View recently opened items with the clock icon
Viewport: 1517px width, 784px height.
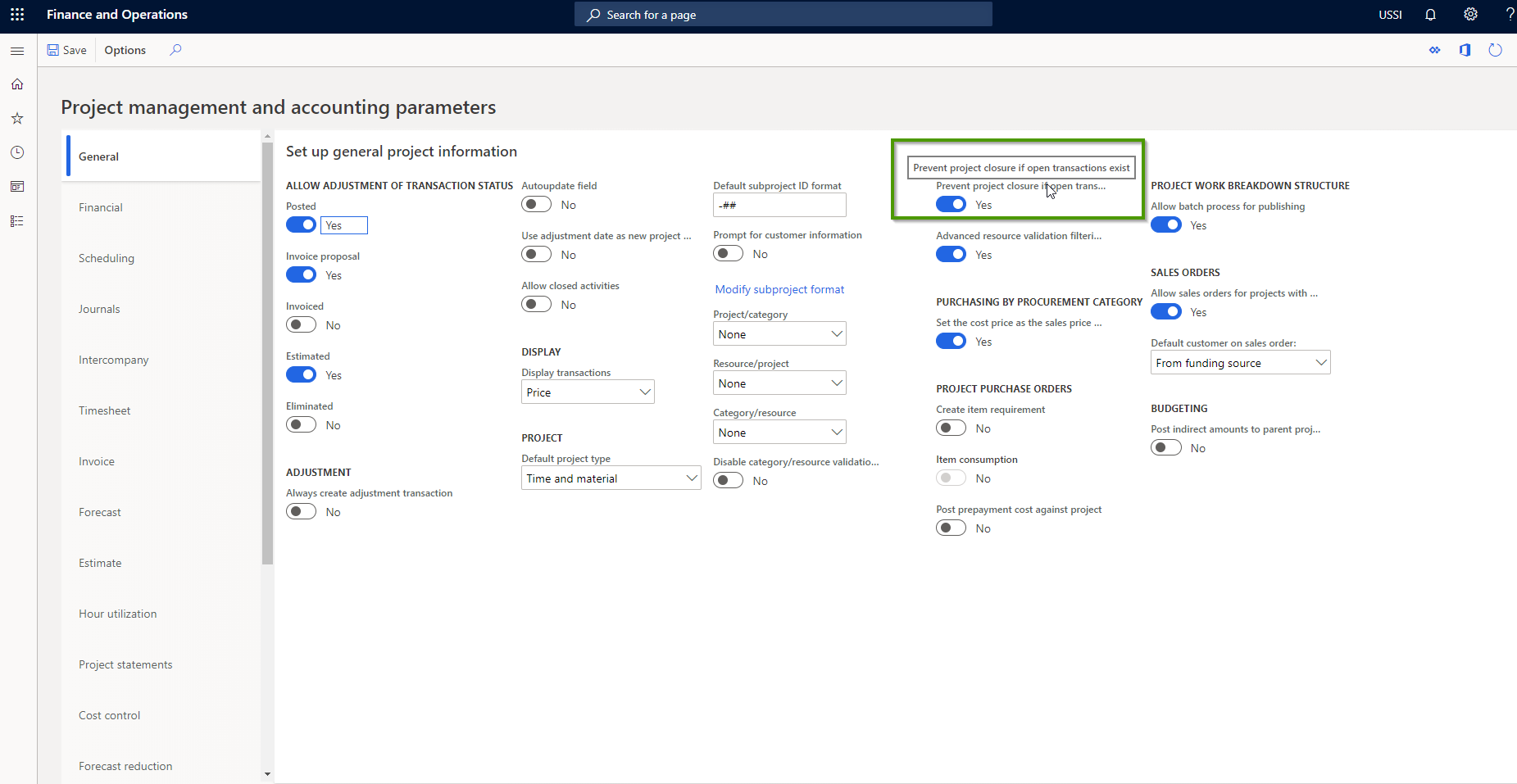16,152
